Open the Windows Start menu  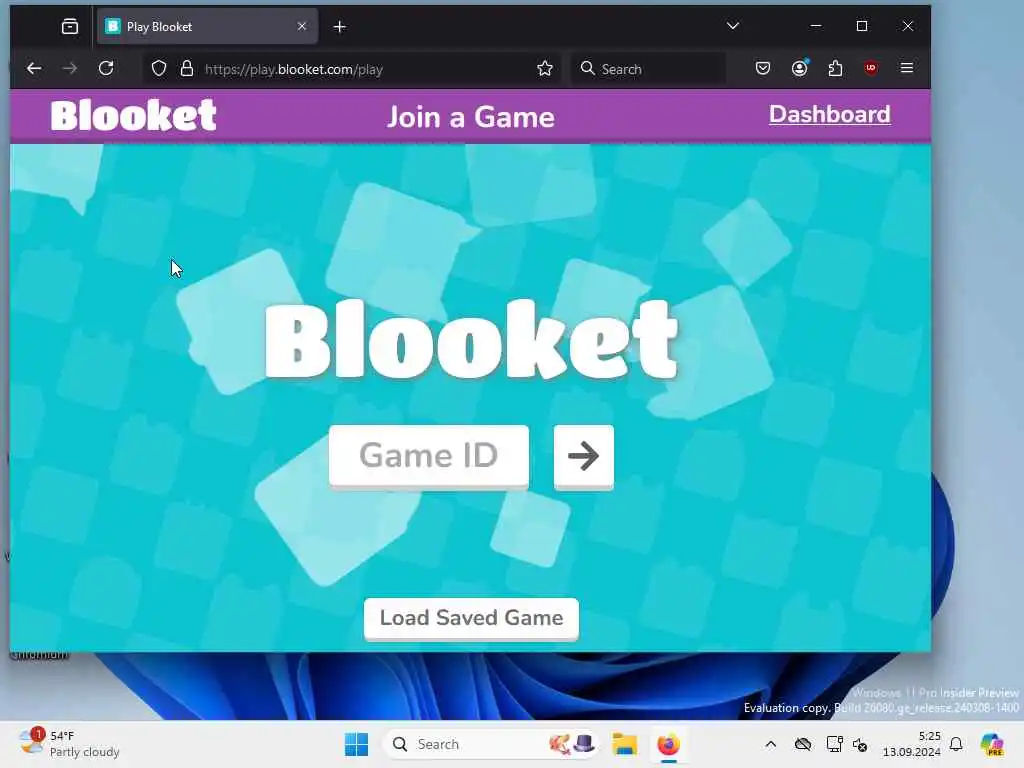[356, 744]
